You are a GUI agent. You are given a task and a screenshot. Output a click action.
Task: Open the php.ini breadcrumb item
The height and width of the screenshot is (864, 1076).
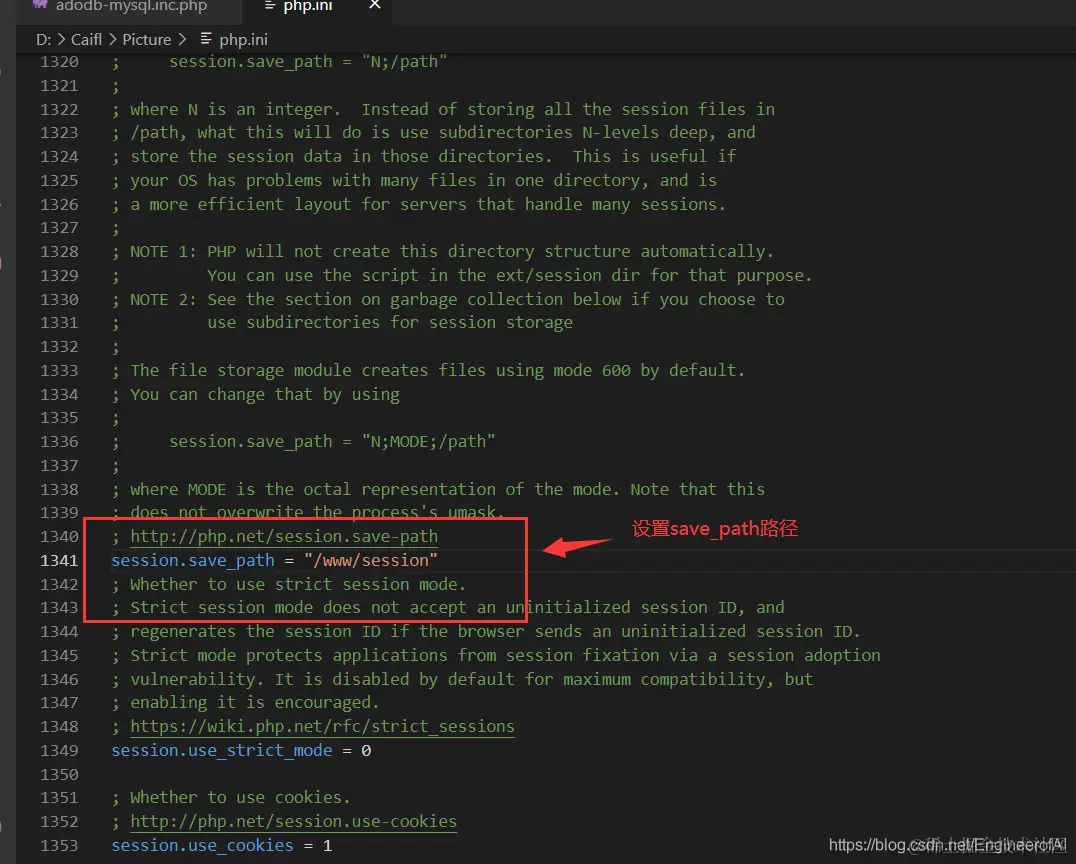[243, 40]
